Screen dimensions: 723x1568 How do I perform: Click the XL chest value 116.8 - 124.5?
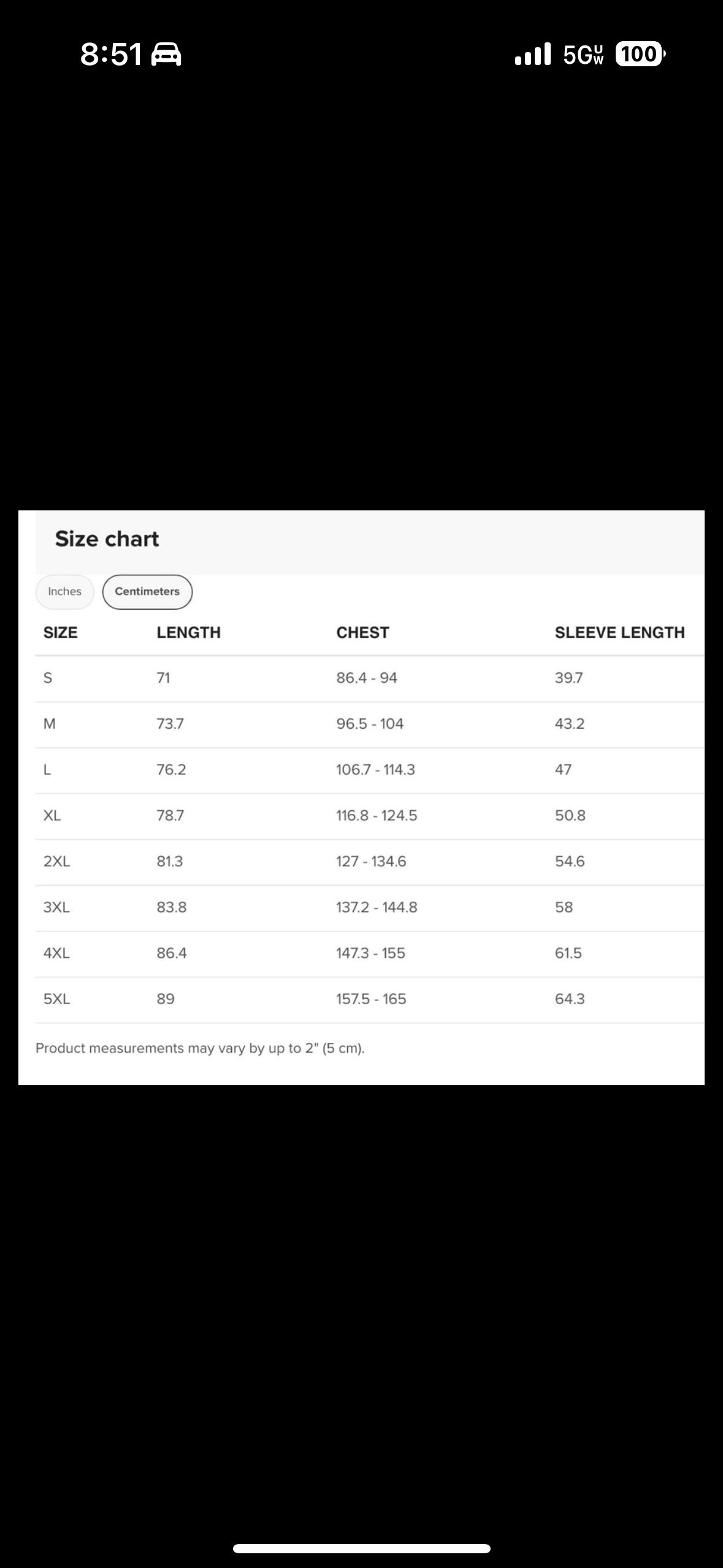[377, 815]
